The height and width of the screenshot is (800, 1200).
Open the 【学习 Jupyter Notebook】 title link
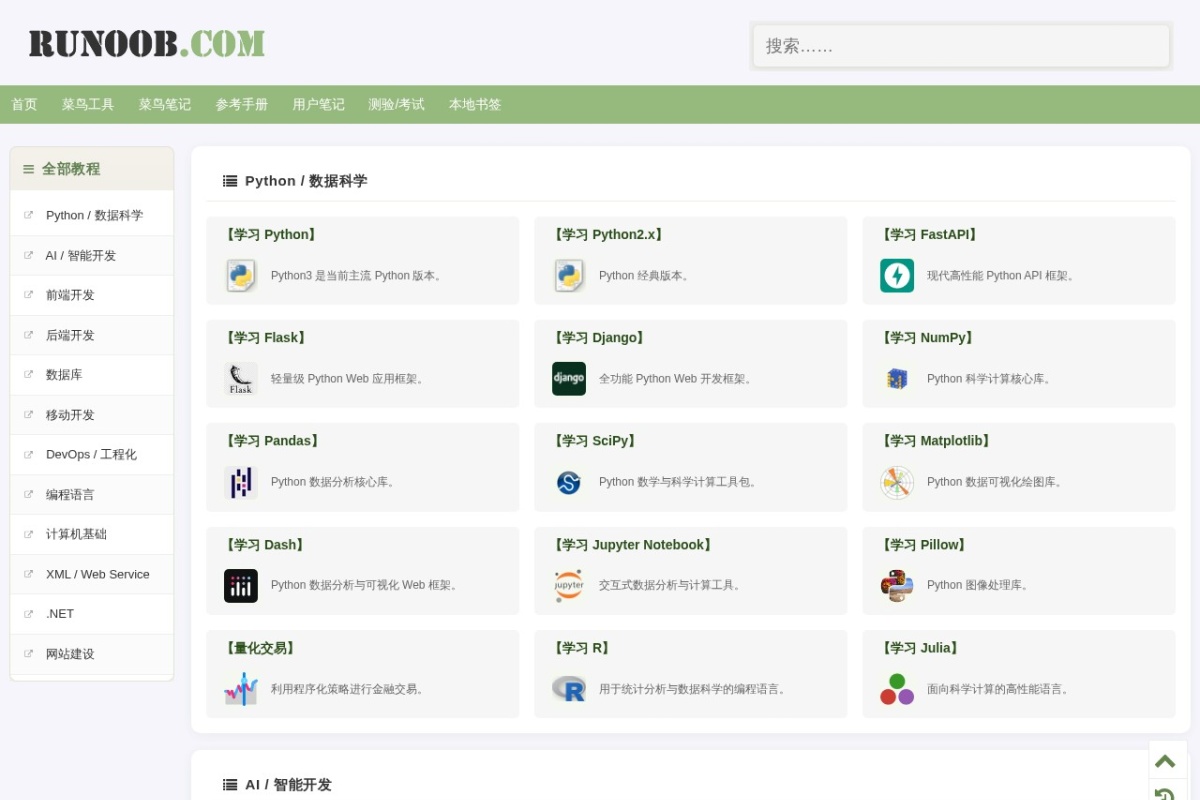tap(633, 545)
